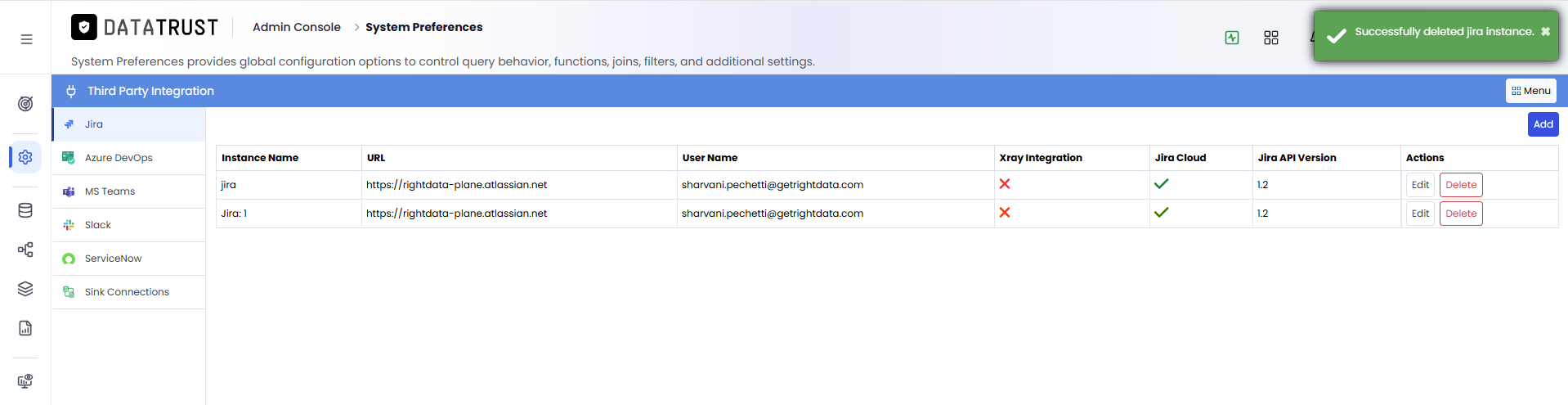This screenshot has width=1568, height=405.
Task: Click the Azure DevOps logo icon
Action: (x=69, y=158)
